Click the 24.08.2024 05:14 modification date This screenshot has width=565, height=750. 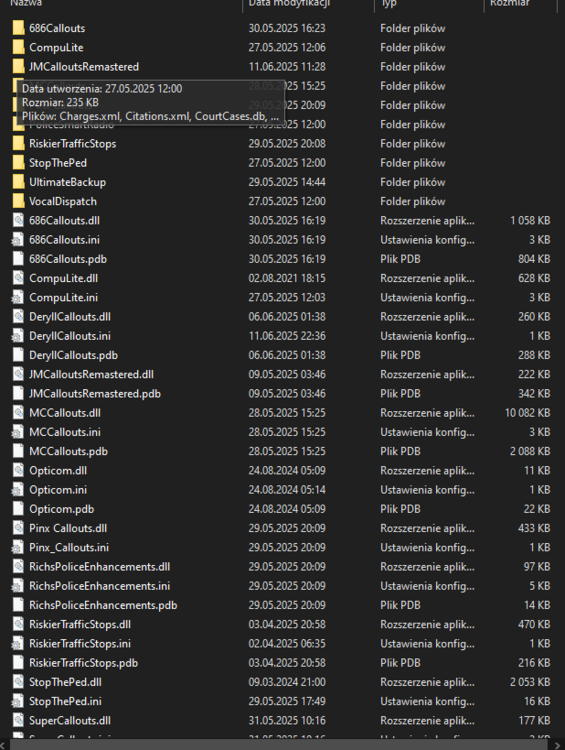click(x=287, y=490)
